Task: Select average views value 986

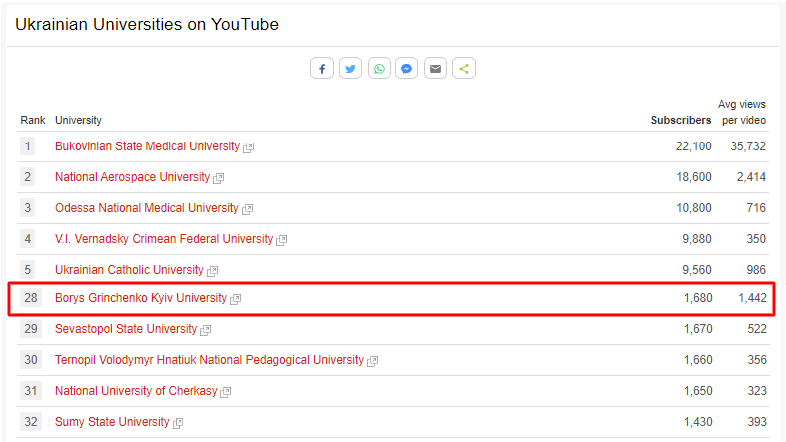Action: (756, 270)
